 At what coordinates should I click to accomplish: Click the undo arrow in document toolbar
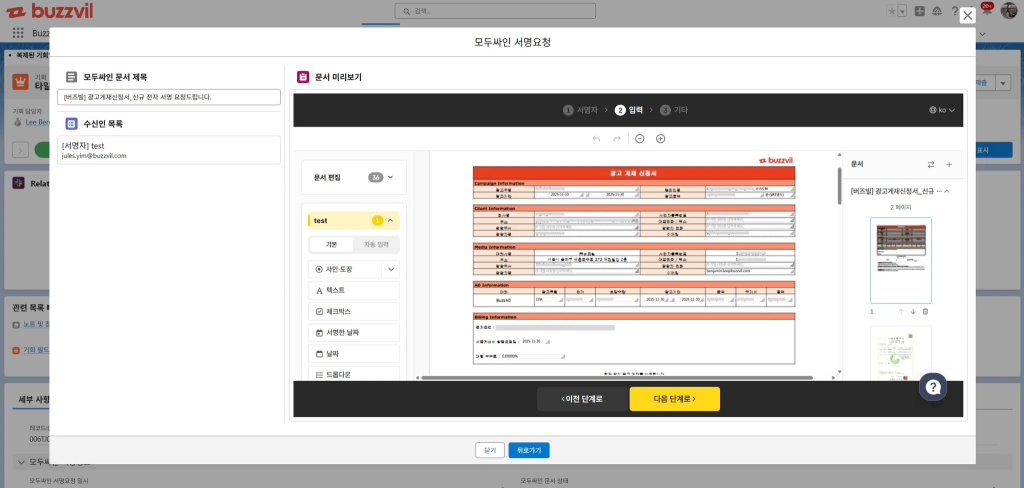[597, 139]
